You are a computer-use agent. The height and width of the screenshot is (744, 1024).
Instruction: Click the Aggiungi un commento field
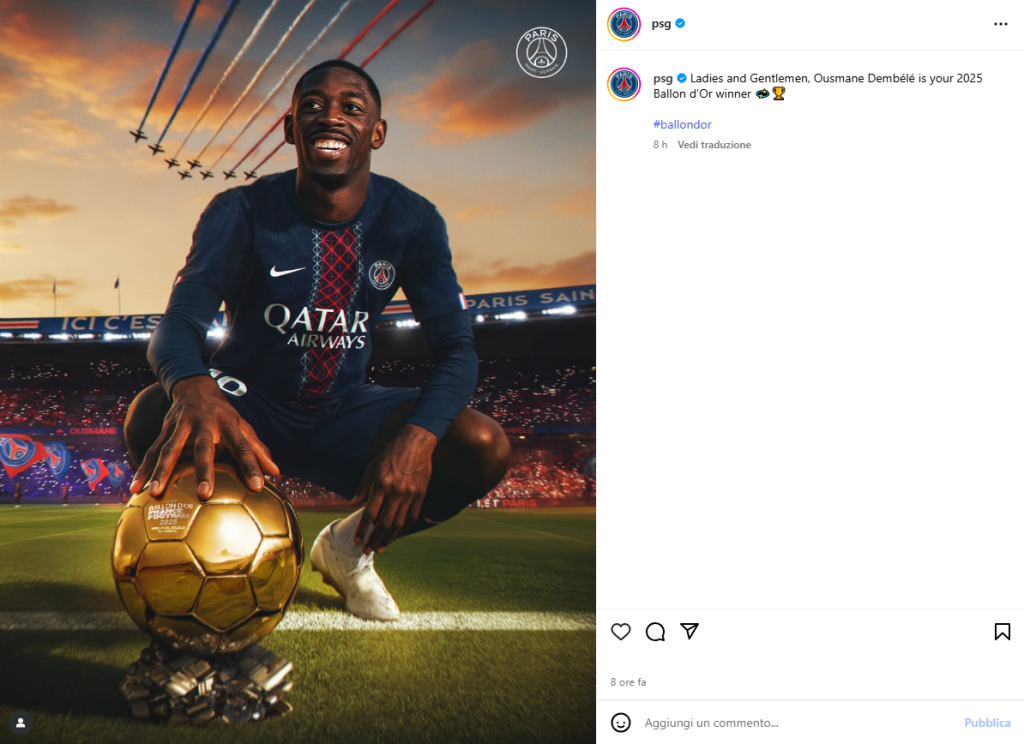pyautogui.click(x=797, y=723)
